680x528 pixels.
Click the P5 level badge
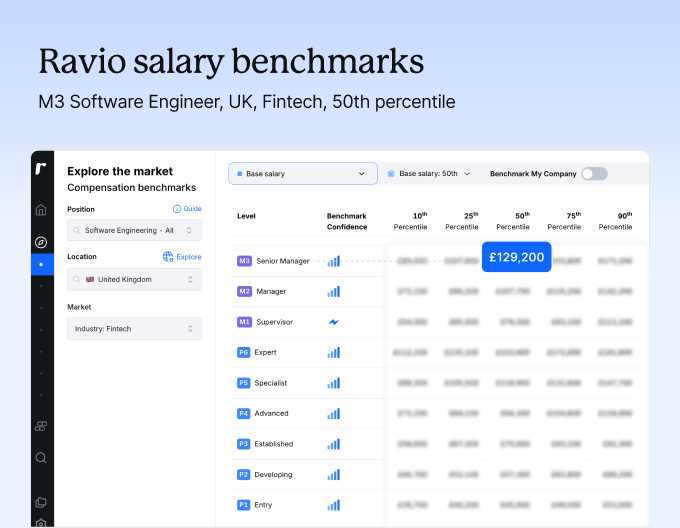pos(244,383)
